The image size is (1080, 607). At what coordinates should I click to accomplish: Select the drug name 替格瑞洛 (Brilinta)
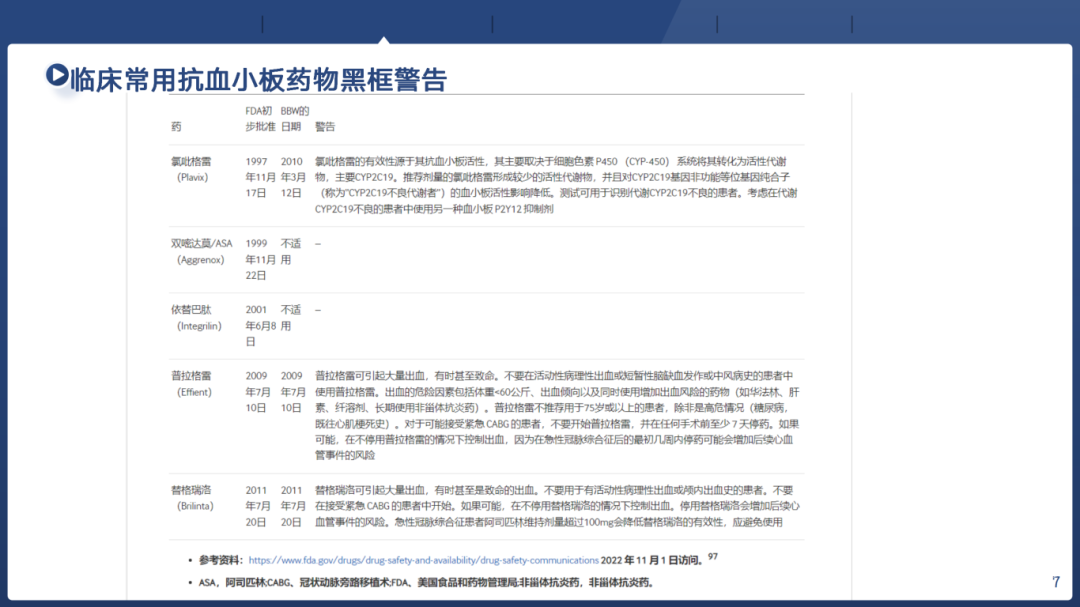click(192, 498)
